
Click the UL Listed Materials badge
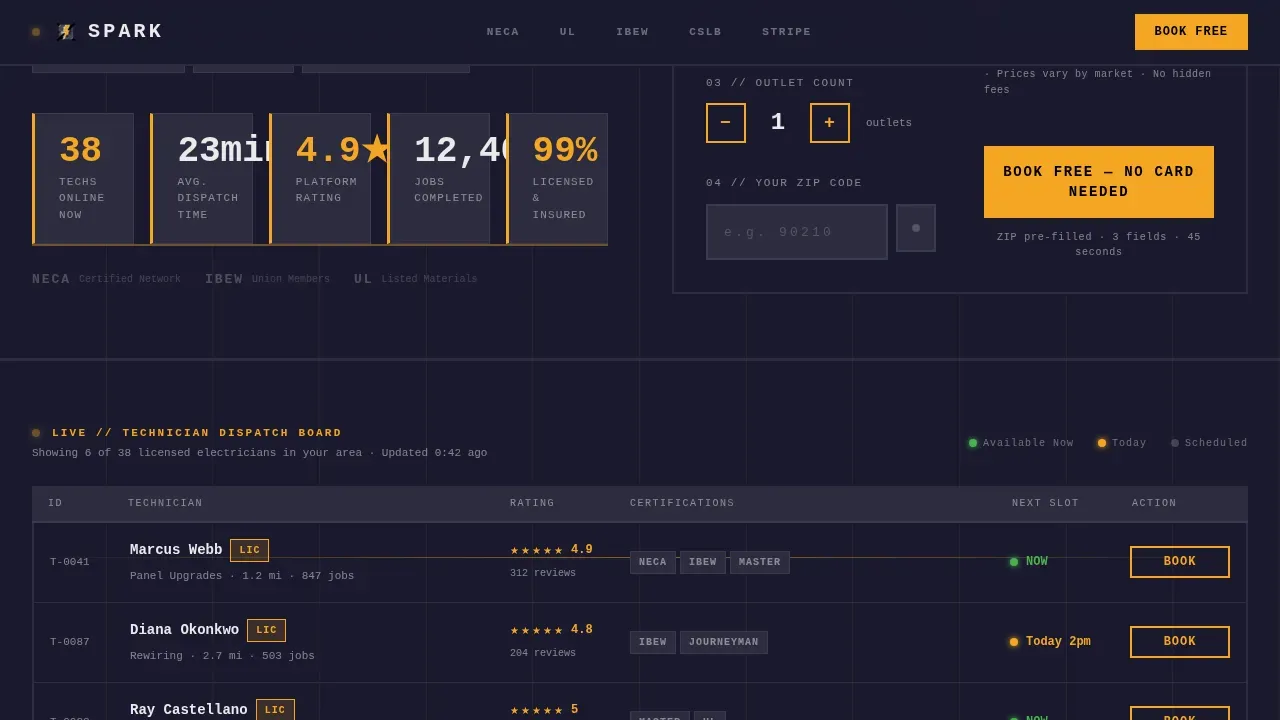(415, 280)
